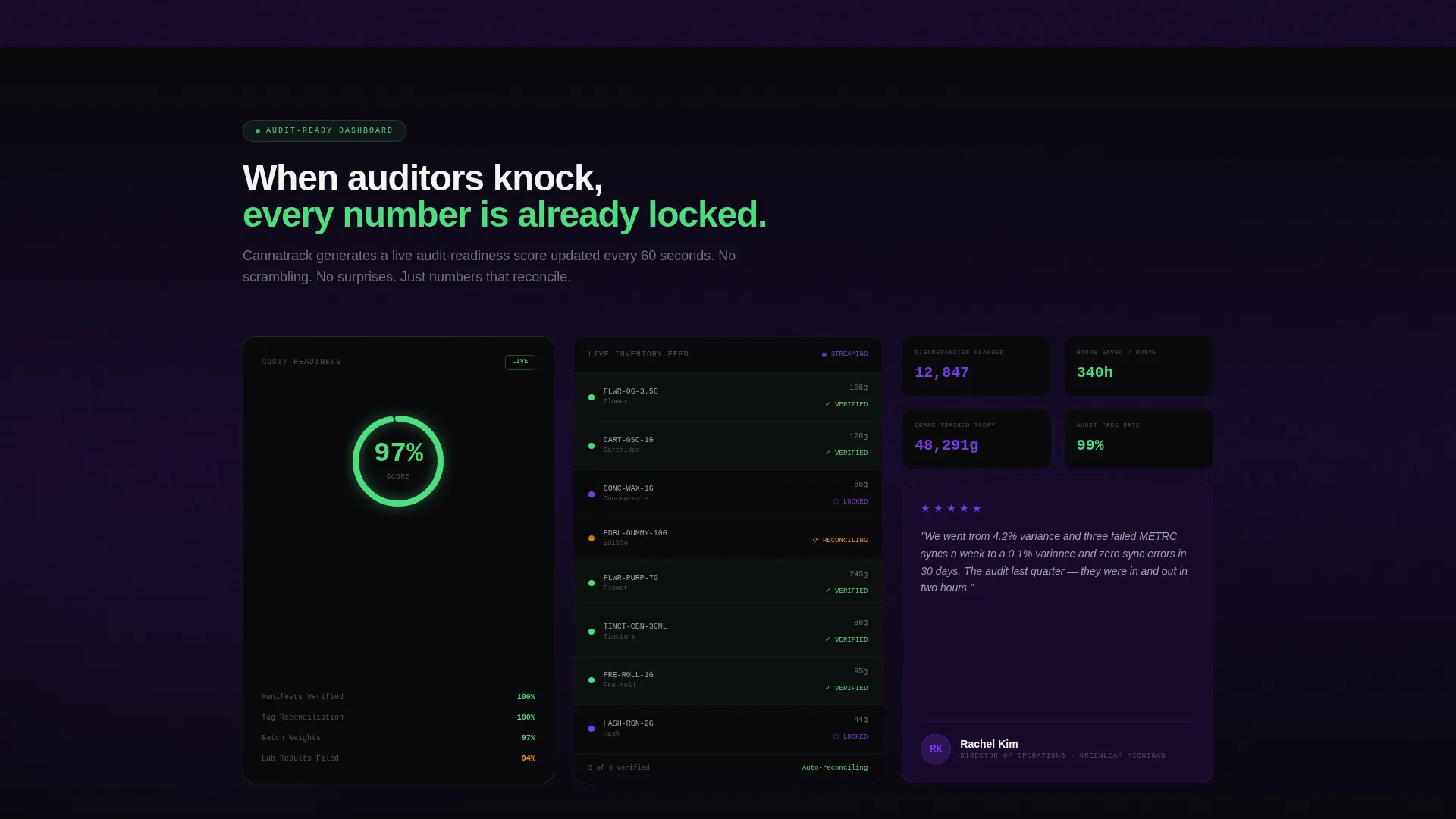
Task: Click the Manifests Verified 100% value
Action: point(526,698)
